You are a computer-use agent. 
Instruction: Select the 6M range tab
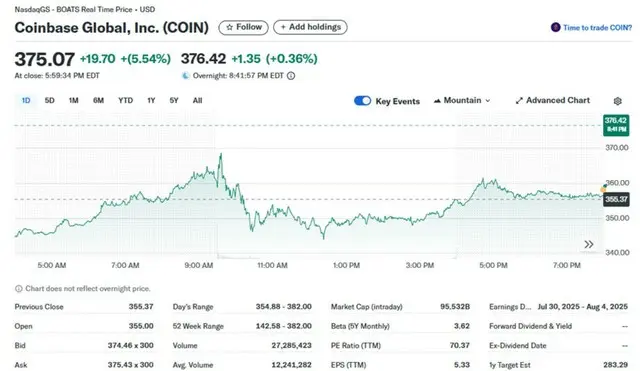[98, 100]
